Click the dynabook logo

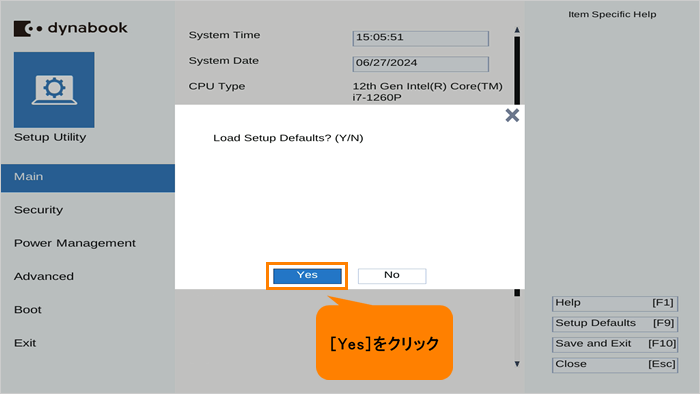(x=71, y=28)
